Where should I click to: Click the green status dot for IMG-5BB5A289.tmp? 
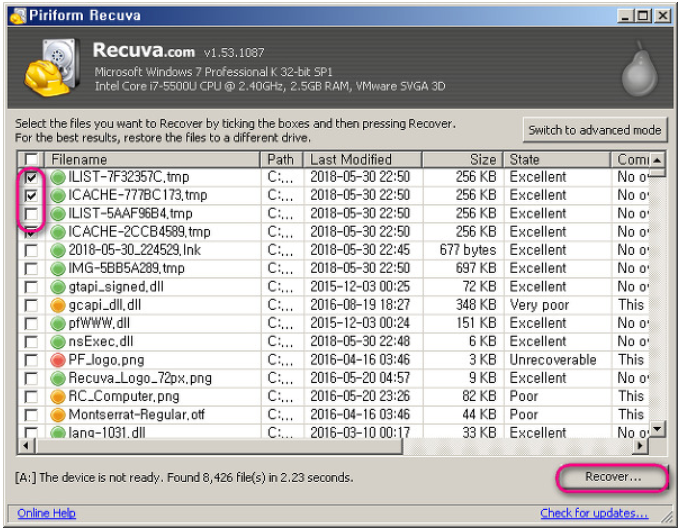57,268
